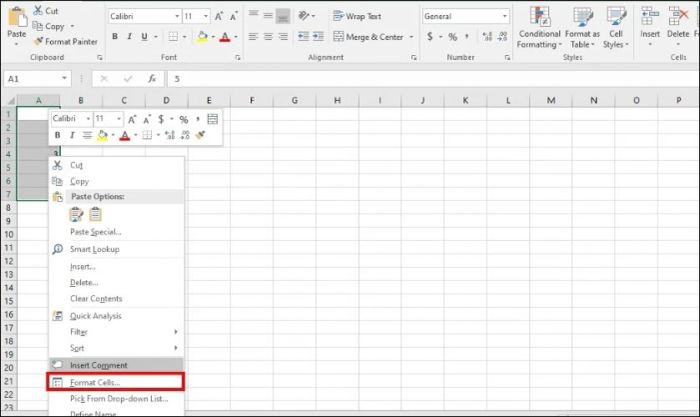Open Number group dialog launcher
The width and height of the screenshot is (700, 417).
coord(507,58)
